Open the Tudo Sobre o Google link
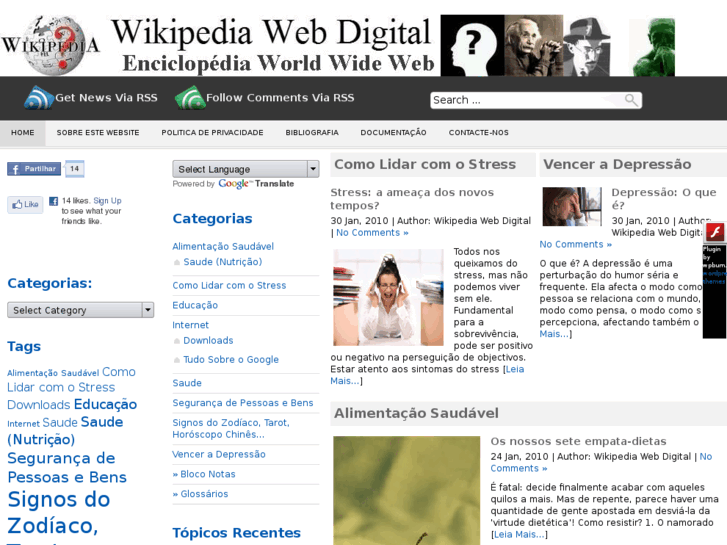 pos(231,359)
